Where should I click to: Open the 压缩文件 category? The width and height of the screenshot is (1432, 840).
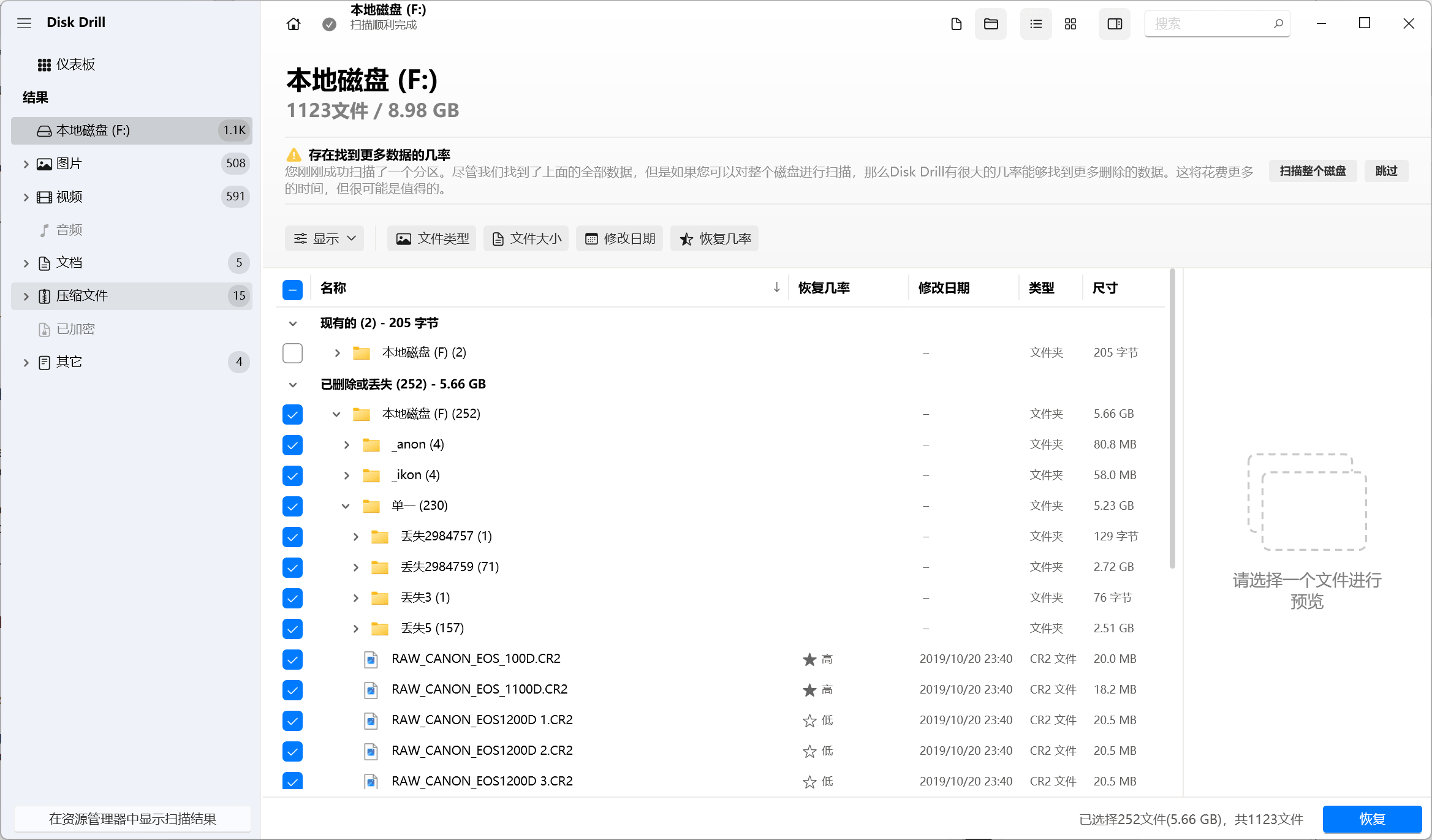coord(132,296)
